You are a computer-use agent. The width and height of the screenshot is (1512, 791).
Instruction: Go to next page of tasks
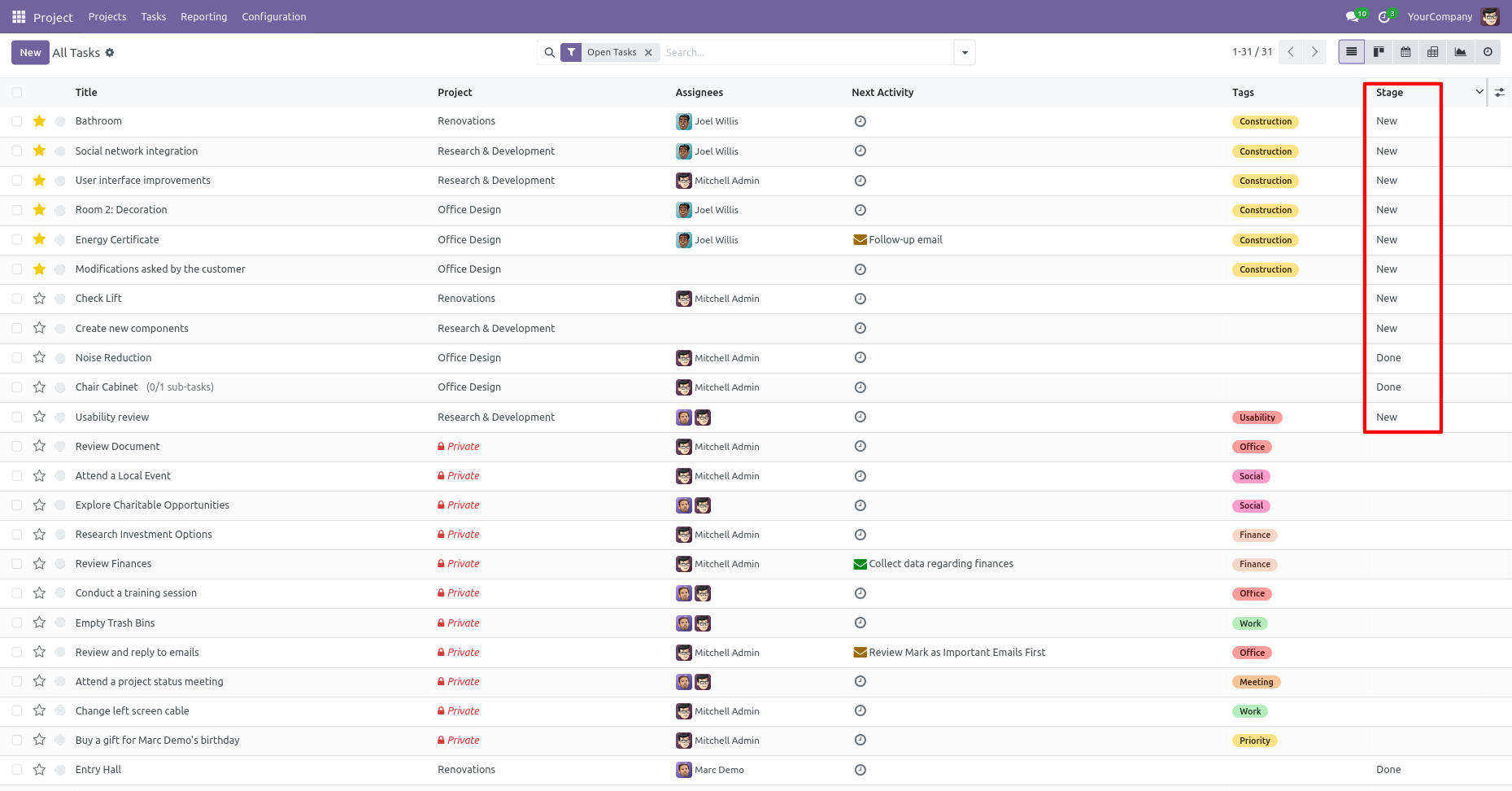[1314, 52]
